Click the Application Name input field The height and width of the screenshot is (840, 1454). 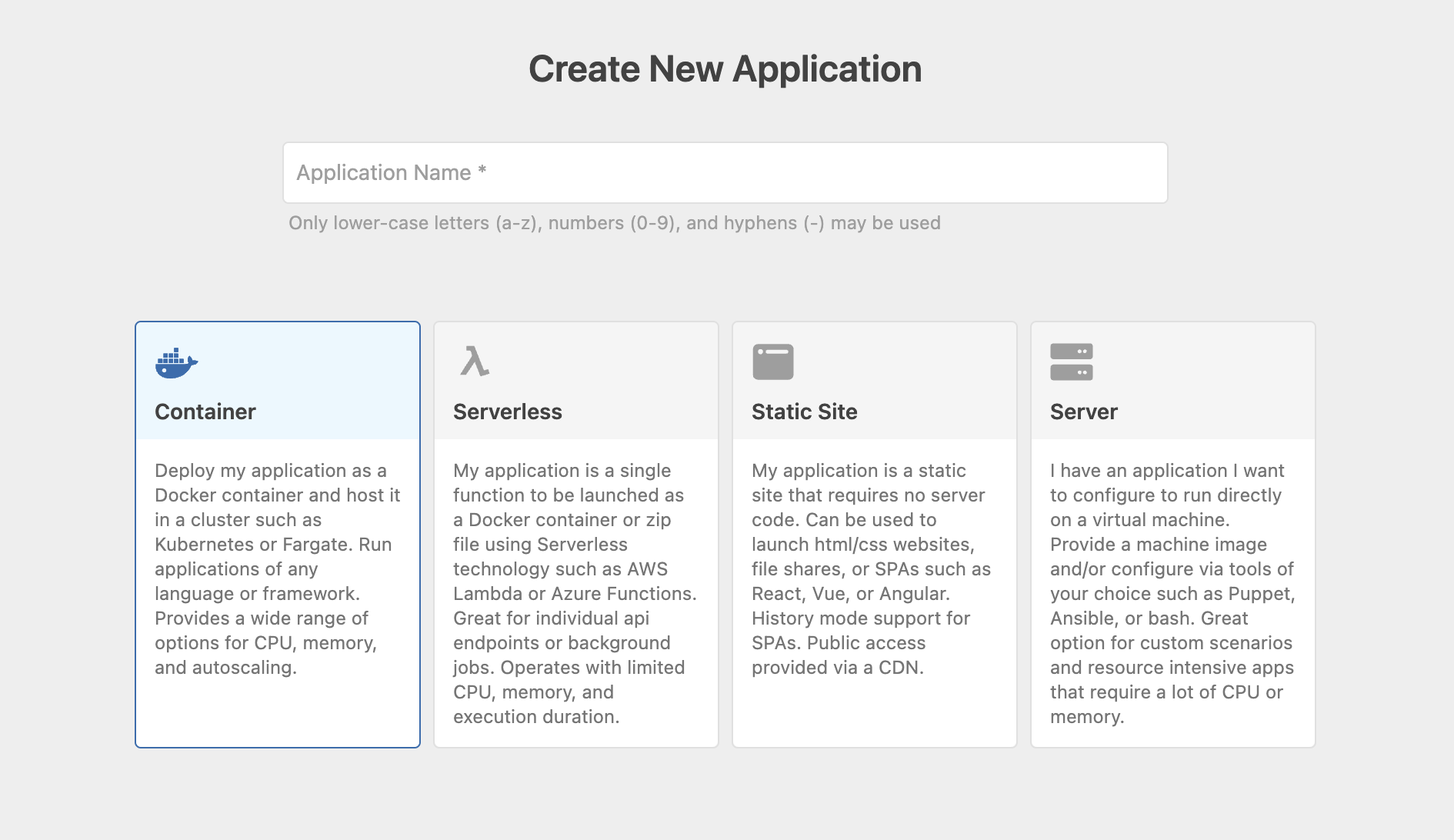(725, 172)
